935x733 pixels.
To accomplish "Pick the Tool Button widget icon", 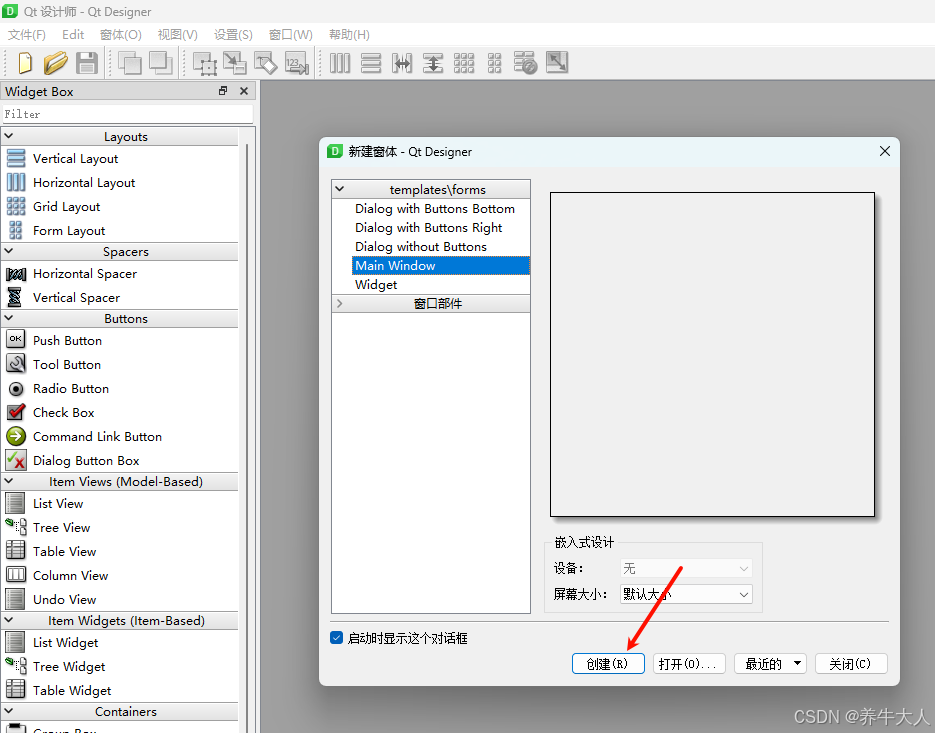I will (x=16, y=363).
